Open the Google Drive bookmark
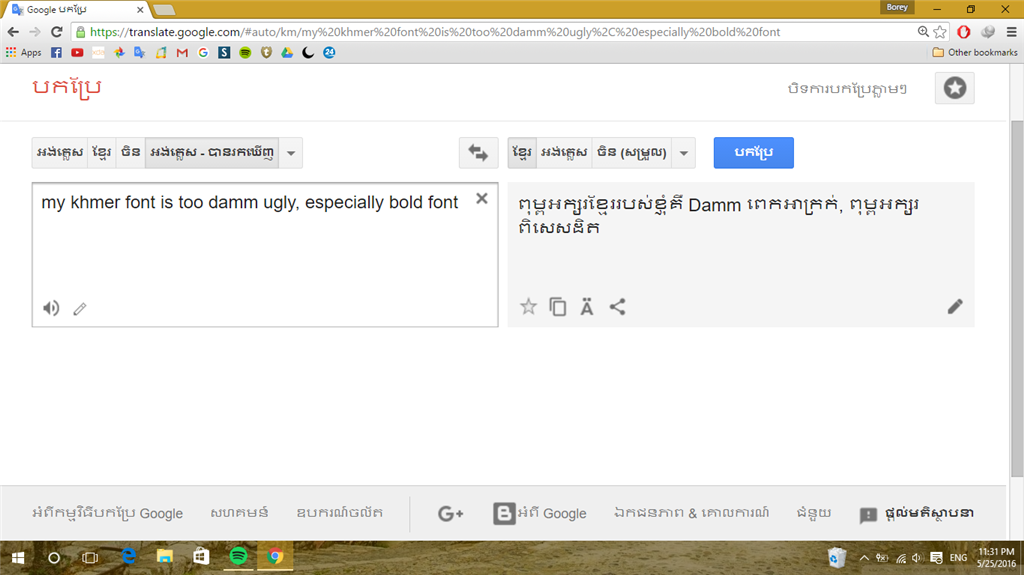1024x575 pixels. tap(287, 52)
